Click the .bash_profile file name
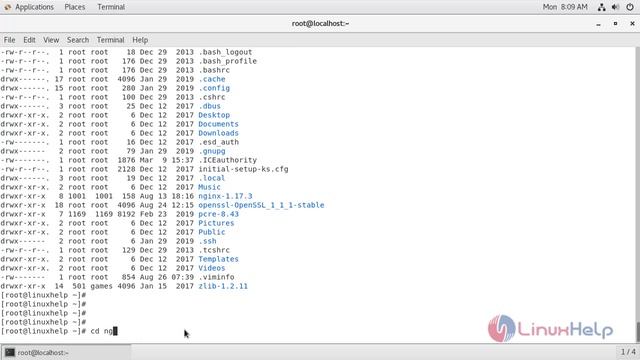The width and height of the screenshot is (640, 360). point(227,61)
